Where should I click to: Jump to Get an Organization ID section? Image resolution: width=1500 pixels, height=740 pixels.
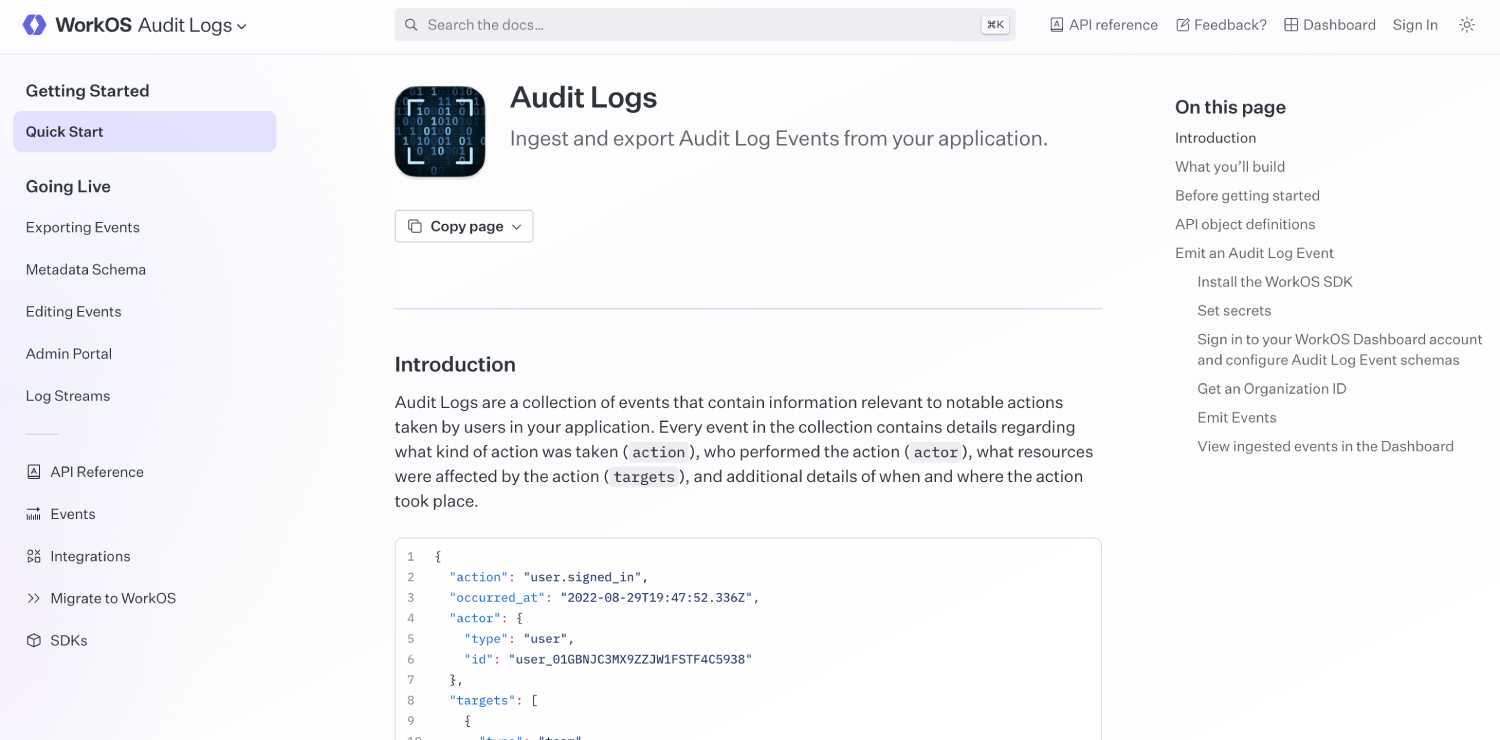pos(1272,389)
